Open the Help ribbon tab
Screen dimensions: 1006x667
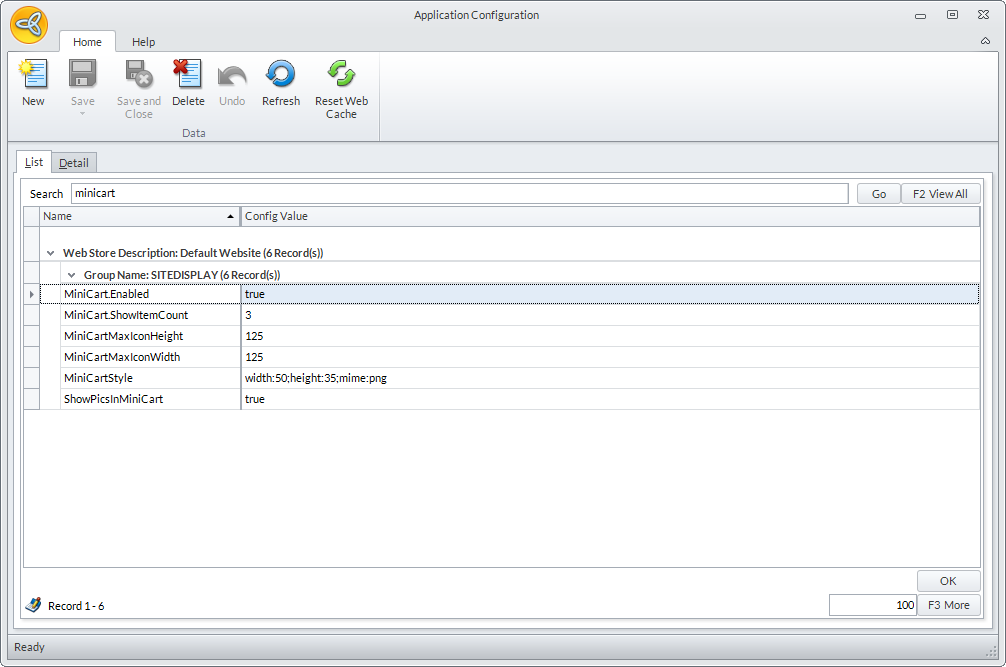(144, 42)
